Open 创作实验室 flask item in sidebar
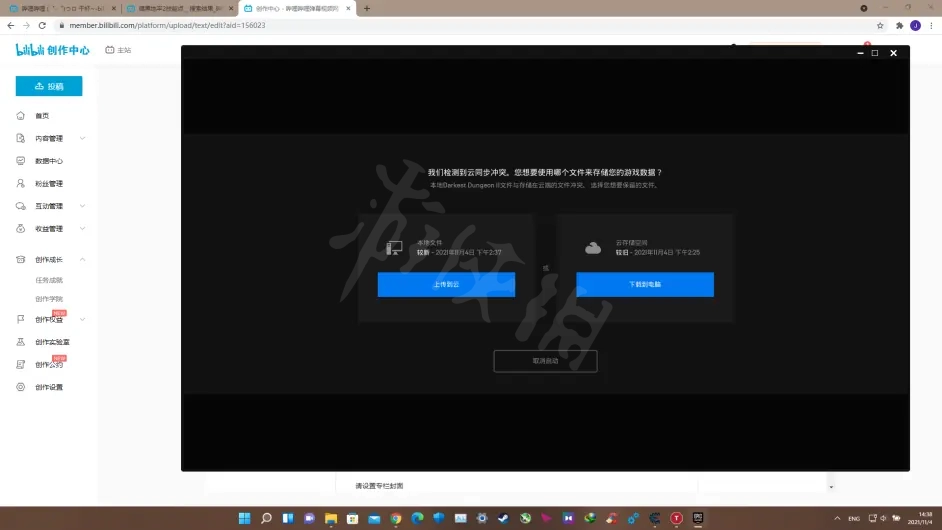Screen dimensions: 942x530 (x=52, y=342)
